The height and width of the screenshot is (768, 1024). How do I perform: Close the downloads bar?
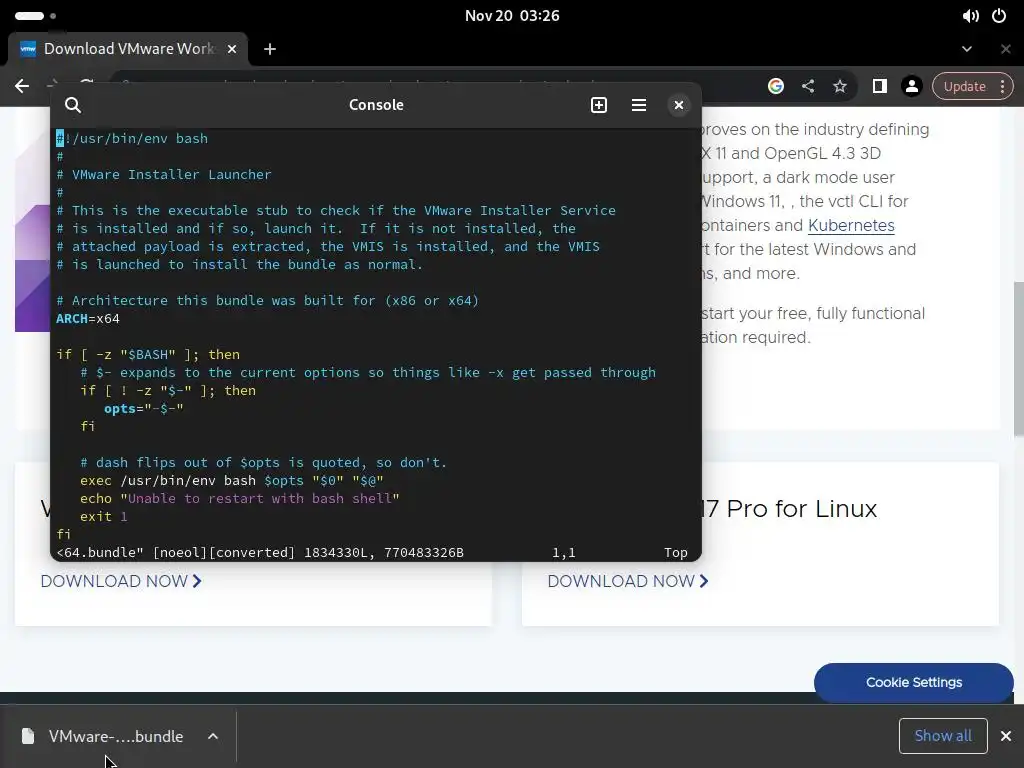(x=1006, y=736)
